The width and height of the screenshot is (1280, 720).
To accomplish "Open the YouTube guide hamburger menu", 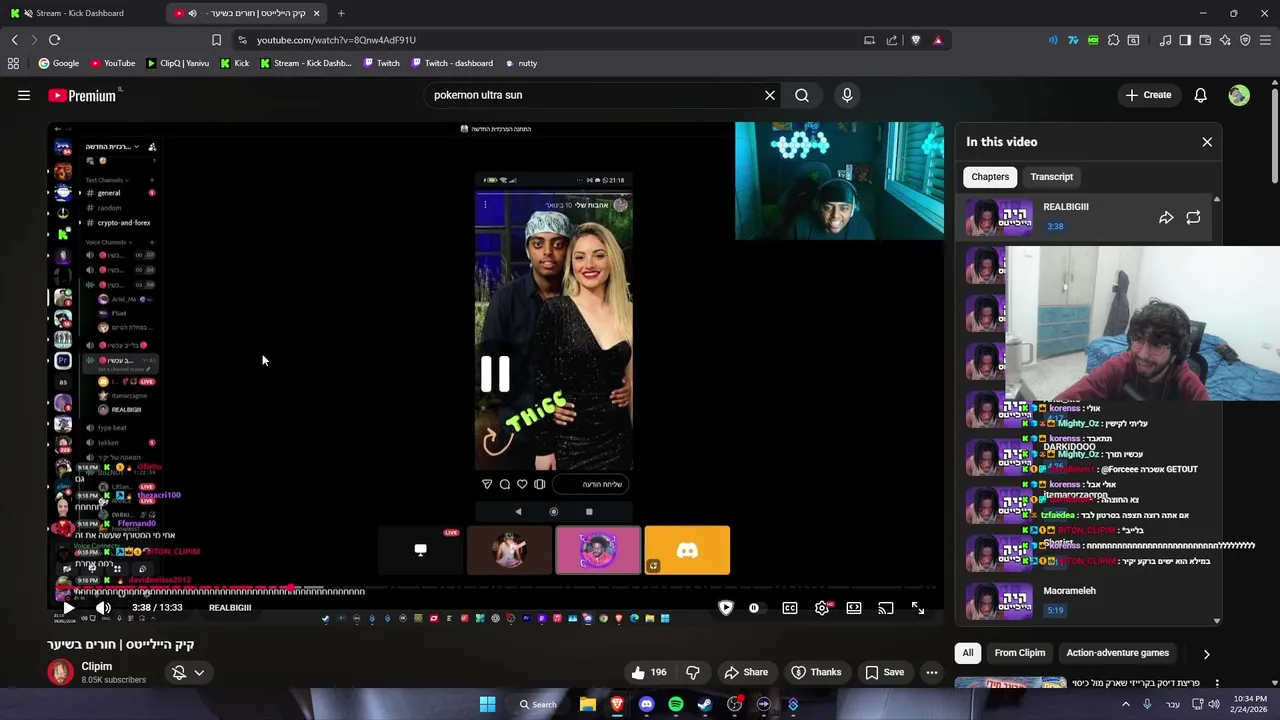I will coord(24,95).
